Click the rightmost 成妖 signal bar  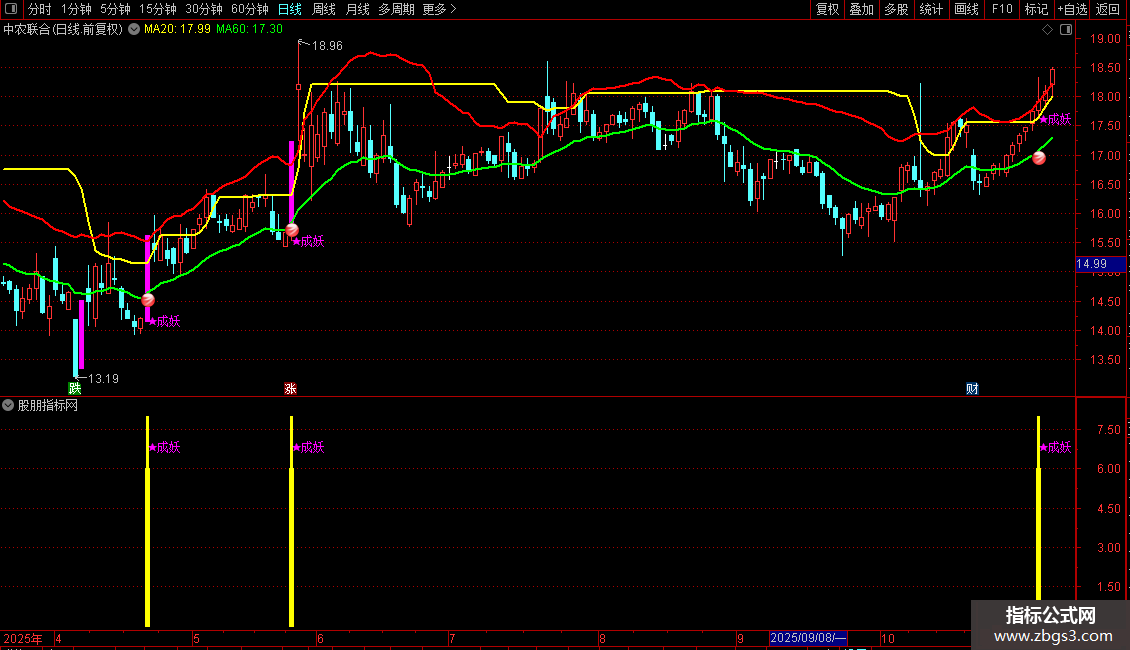click(1038, 508)
